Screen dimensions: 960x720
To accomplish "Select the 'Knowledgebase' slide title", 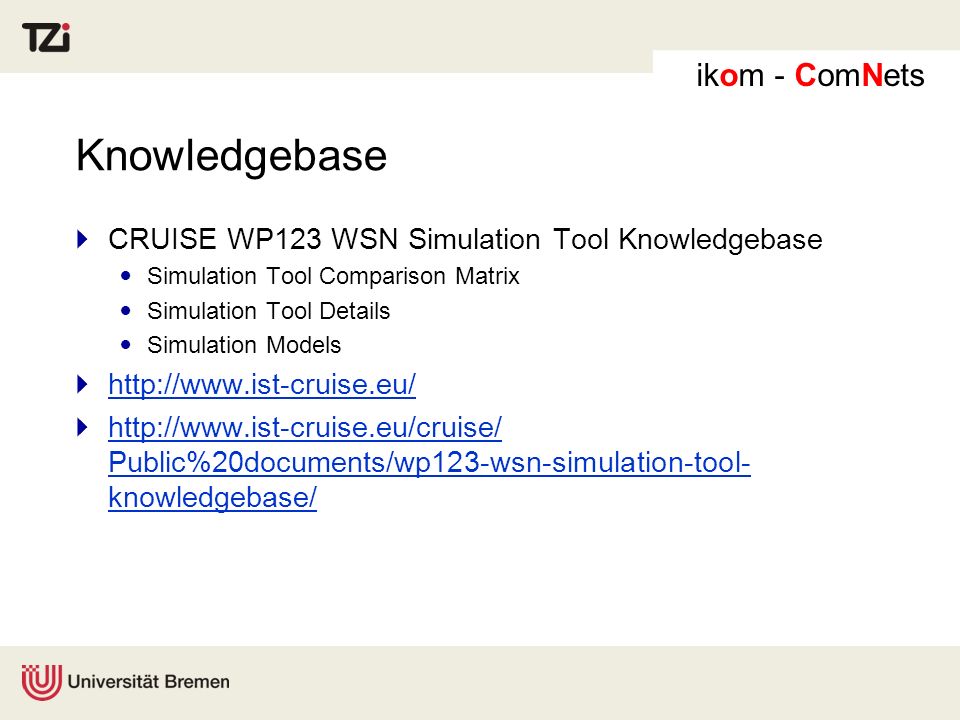I will click(231, 156).
